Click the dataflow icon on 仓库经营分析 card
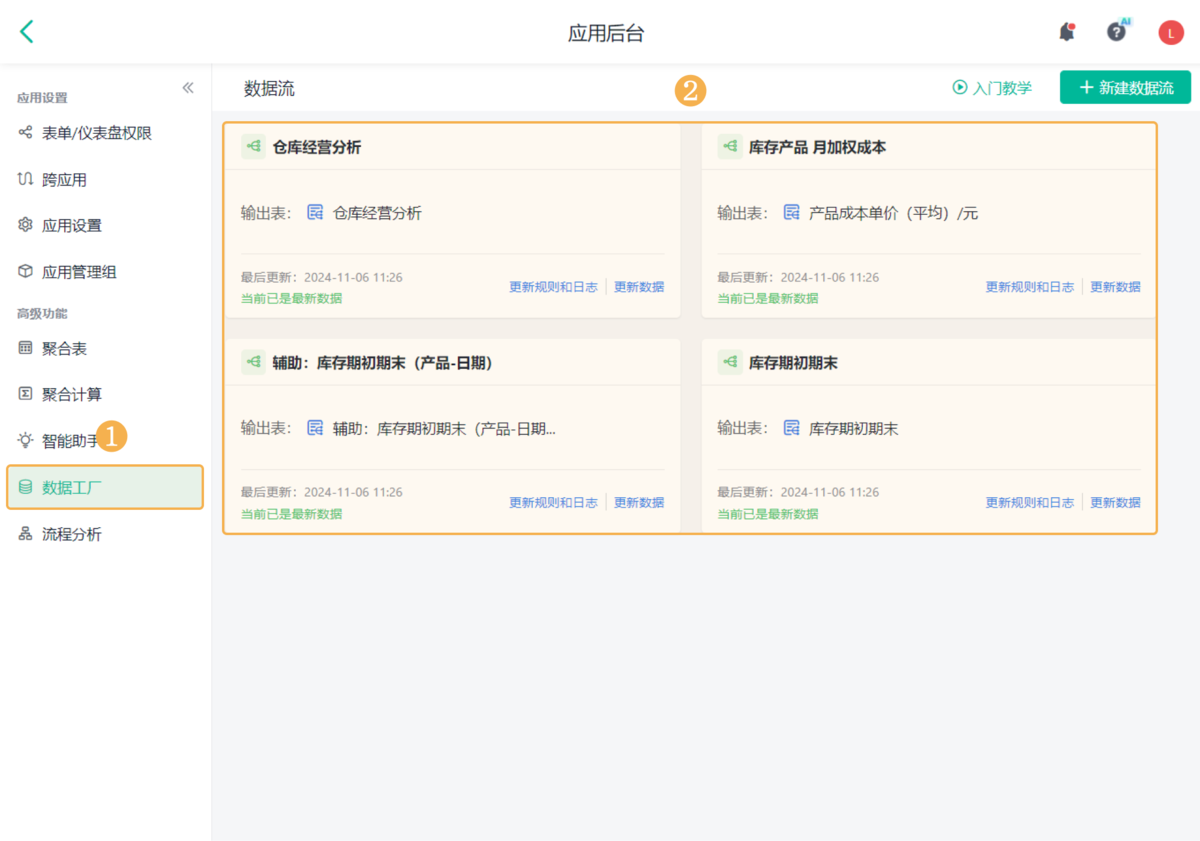 (x=253, y=146)
